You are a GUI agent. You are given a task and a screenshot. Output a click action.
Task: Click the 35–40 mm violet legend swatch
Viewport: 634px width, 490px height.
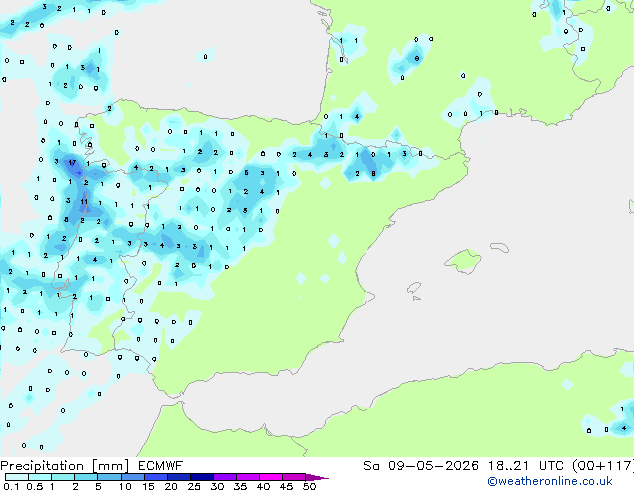(247, 477)
